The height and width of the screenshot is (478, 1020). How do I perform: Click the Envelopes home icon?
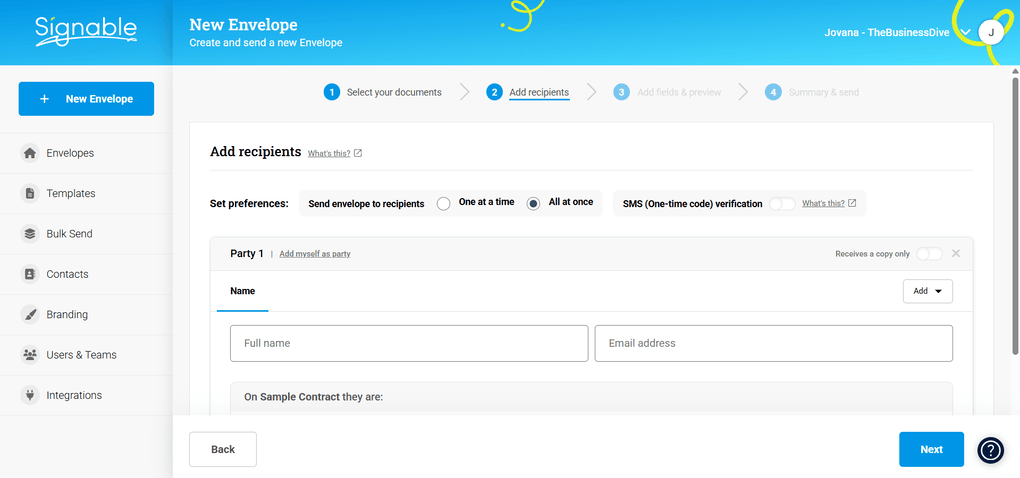(x=30, y=153)
